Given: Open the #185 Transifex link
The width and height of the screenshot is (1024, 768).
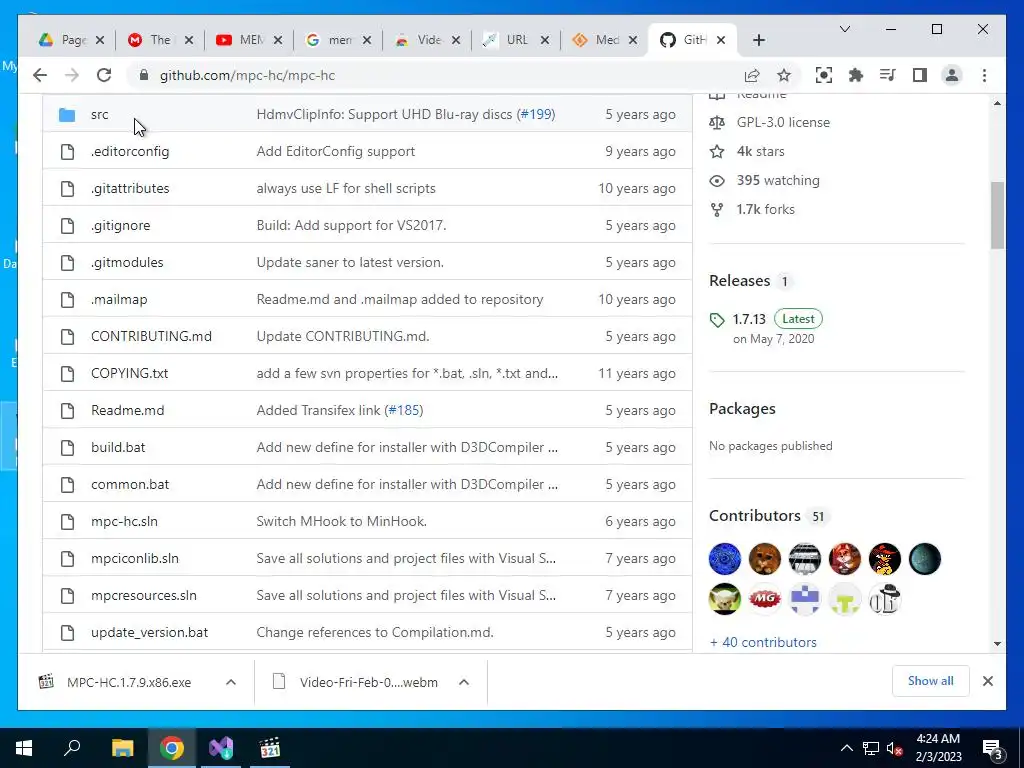Looking at the screenshot, I should tap(404, 410).
